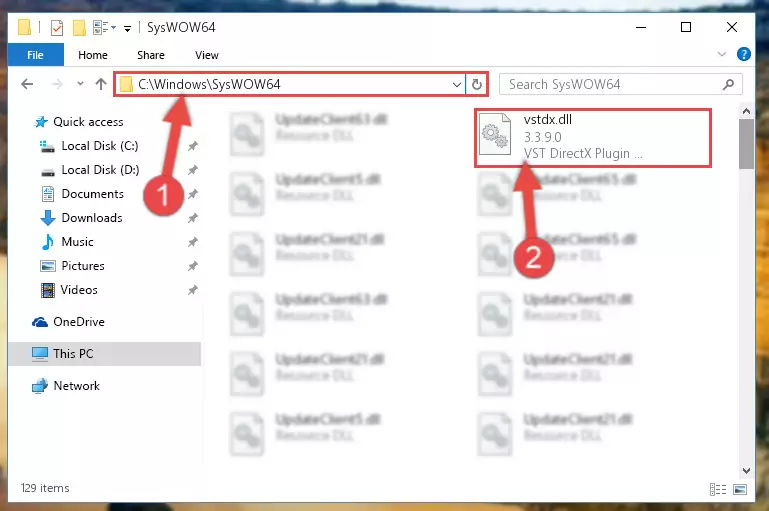Open the File menu tab
769x511 pixels.
point(35,55)
